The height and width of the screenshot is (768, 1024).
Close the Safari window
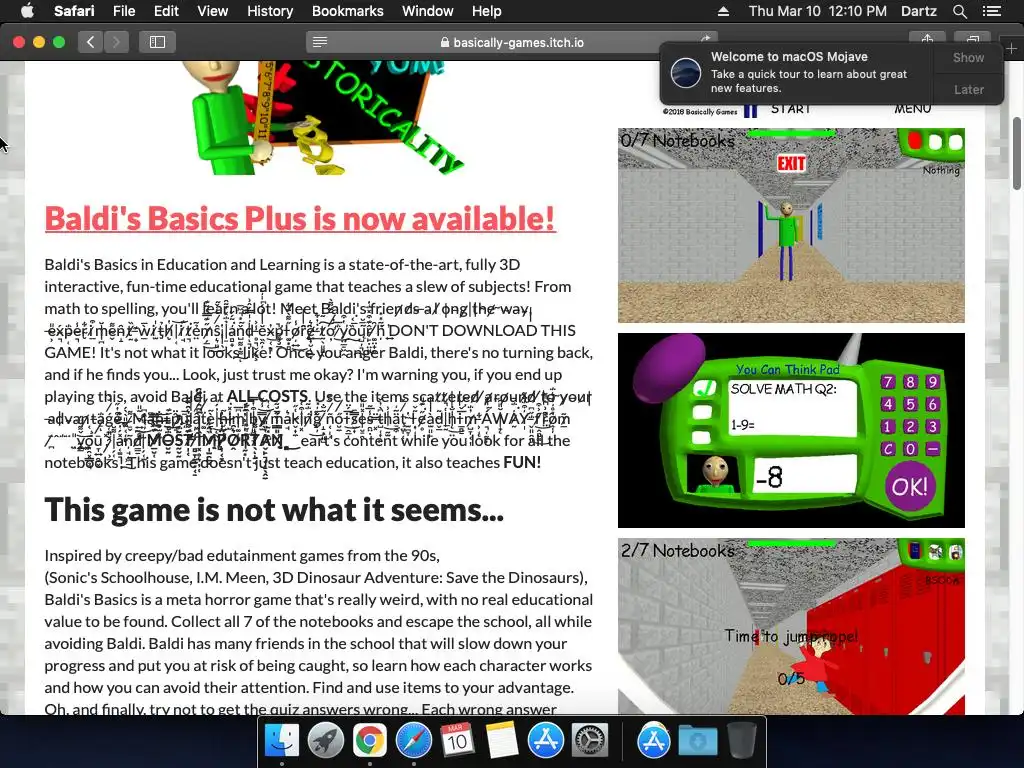[19, 42]
